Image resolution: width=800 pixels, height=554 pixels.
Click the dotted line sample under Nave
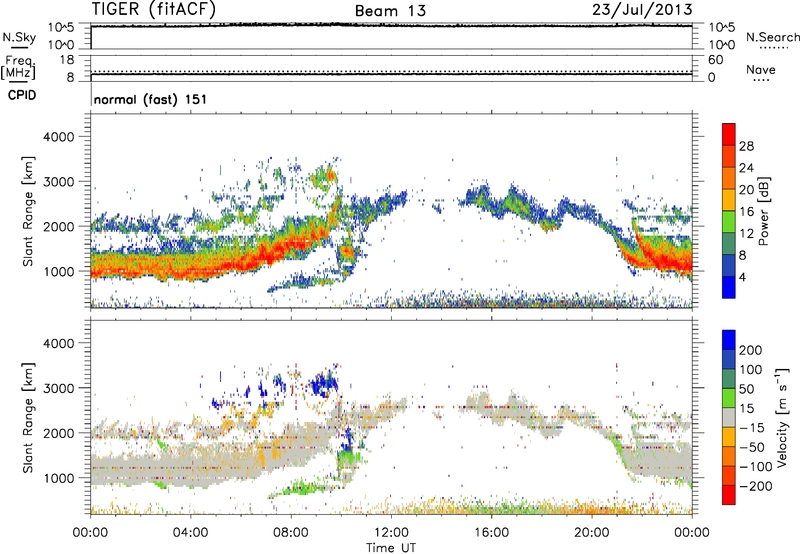click(761, 81)
